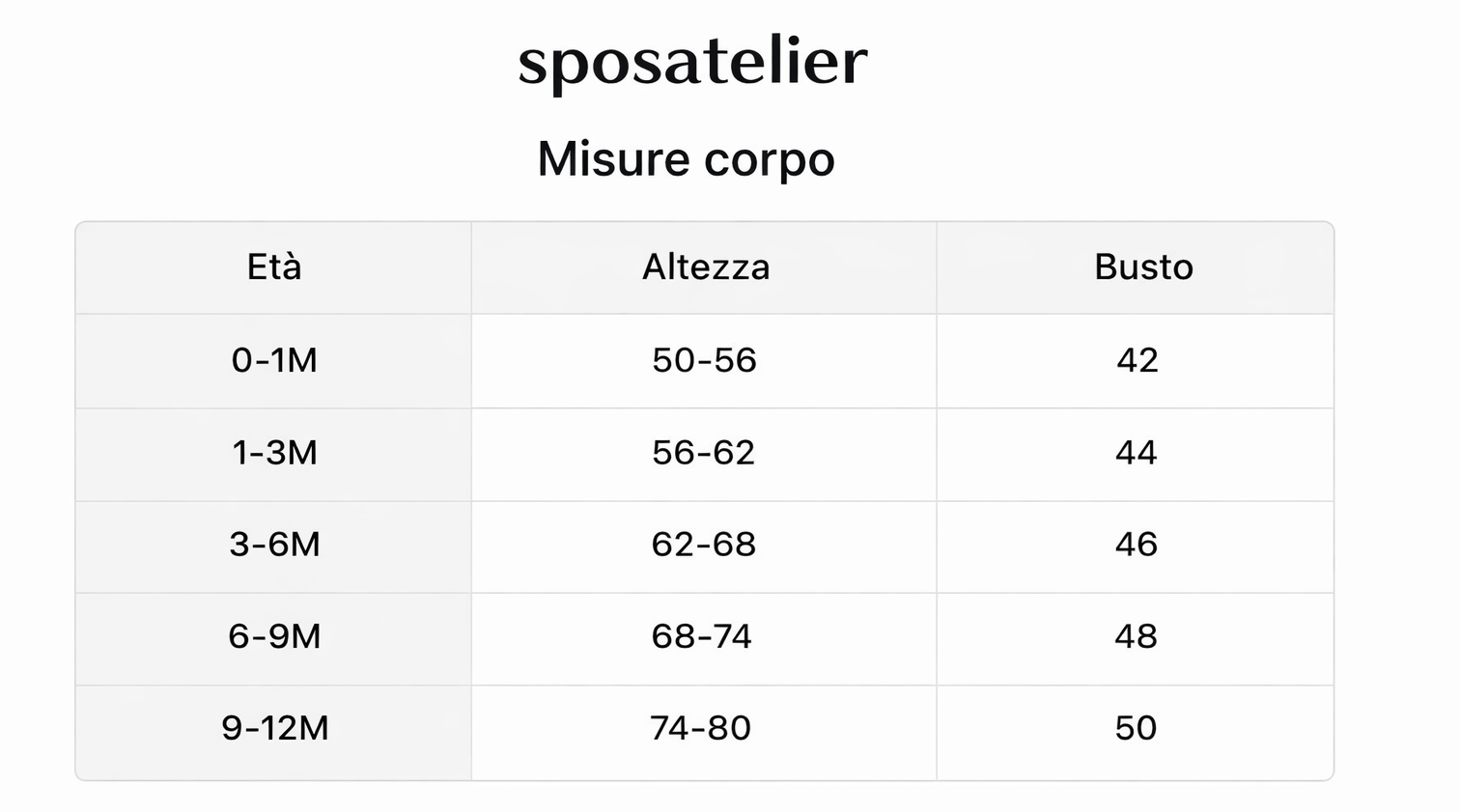Click the bust value 44

click(x=1136, y=453)
